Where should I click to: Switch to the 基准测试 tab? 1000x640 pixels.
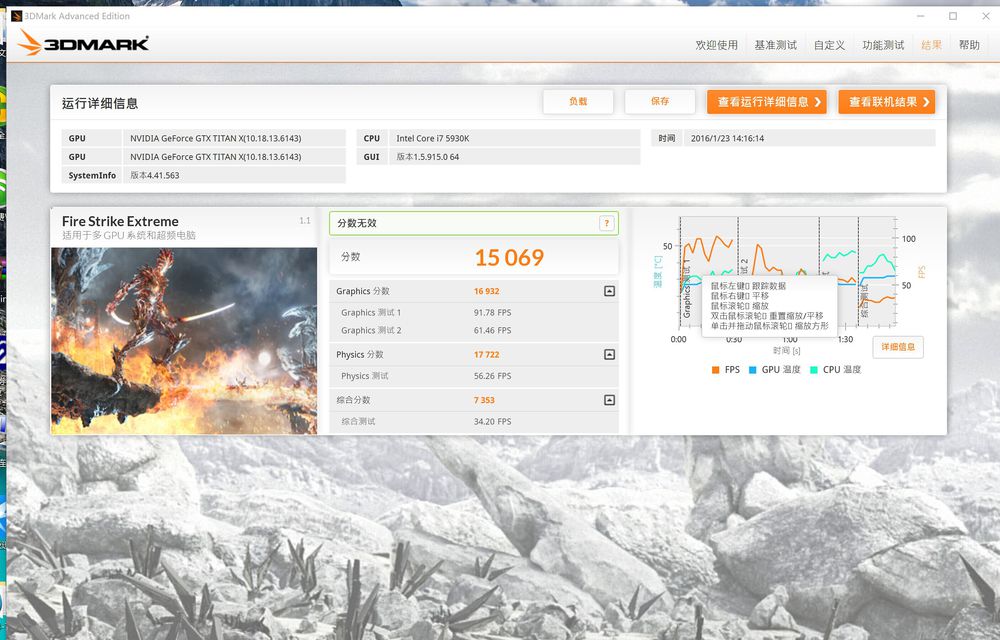(776, 45)
